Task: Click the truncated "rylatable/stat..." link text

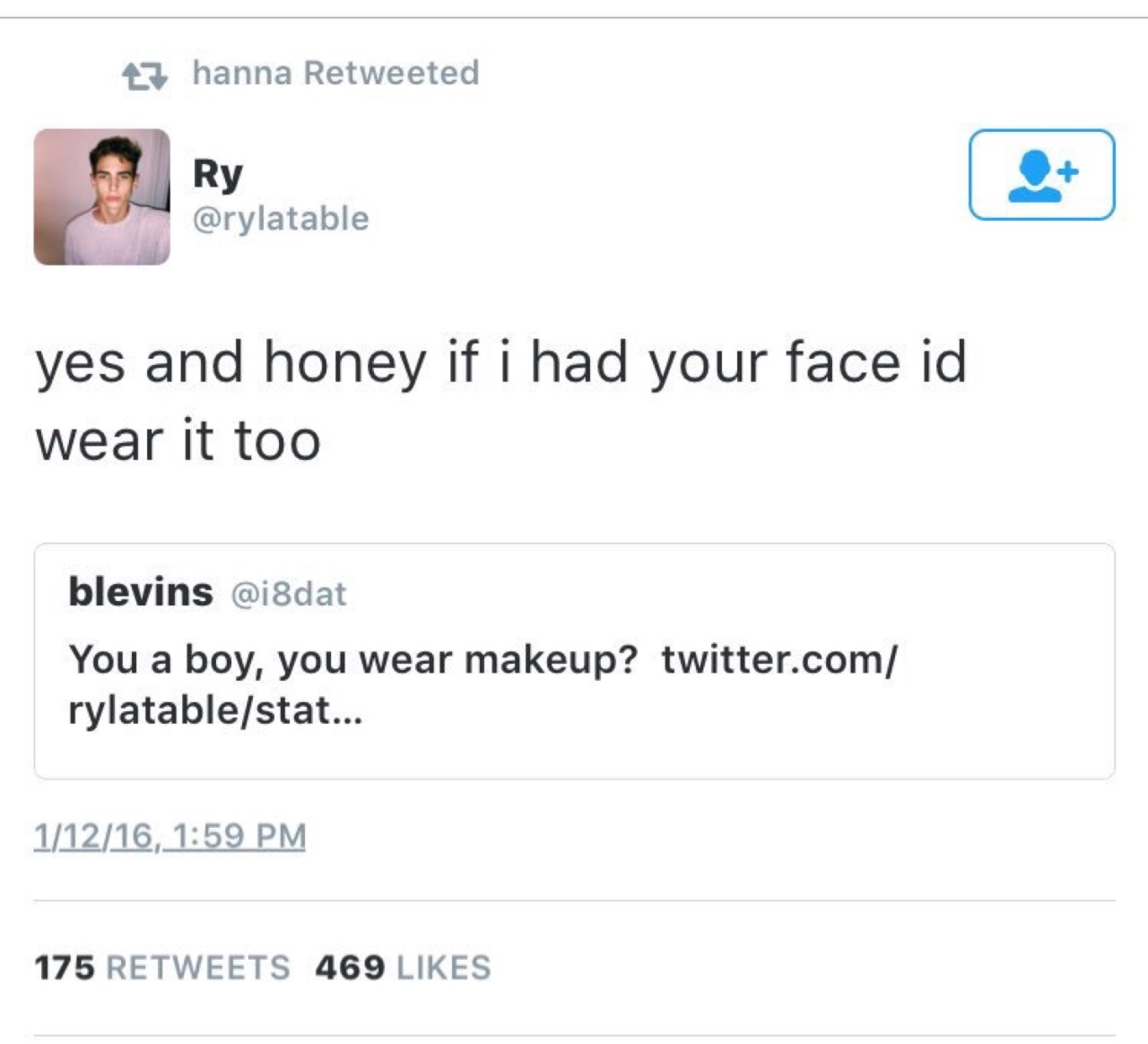Action: coord(215,710)
